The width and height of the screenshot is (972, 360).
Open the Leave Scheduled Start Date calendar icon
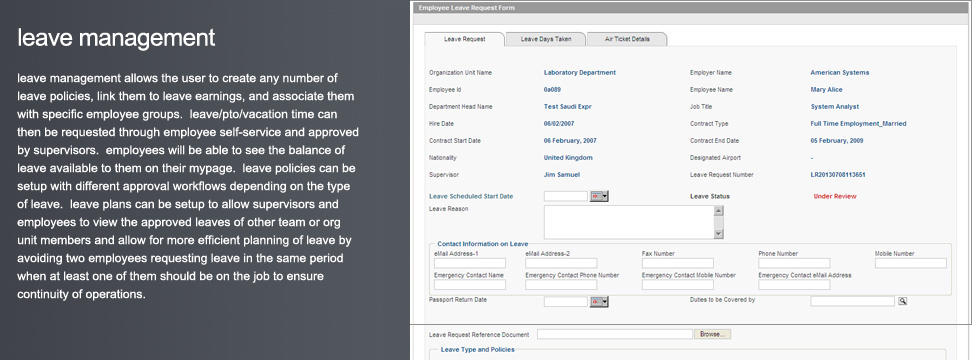coord(599,196)
